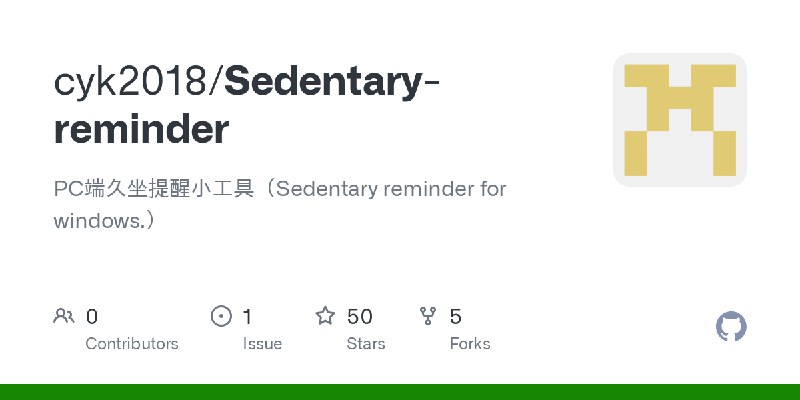Image resolution: width=800 pixels, height=400 pixels.
Task: Click the 'Sedentary reminder for windows' description
Action: pyautogui.click(x=280, y=205)
